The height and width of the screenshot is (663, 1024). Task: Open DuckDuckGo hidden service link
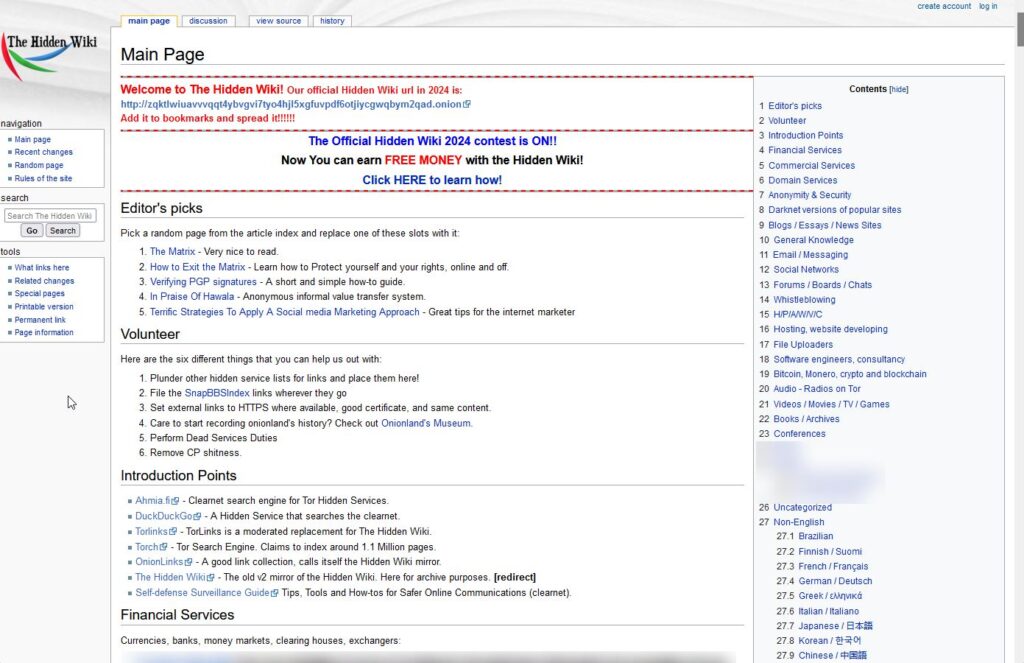click(x=164, y=516)
